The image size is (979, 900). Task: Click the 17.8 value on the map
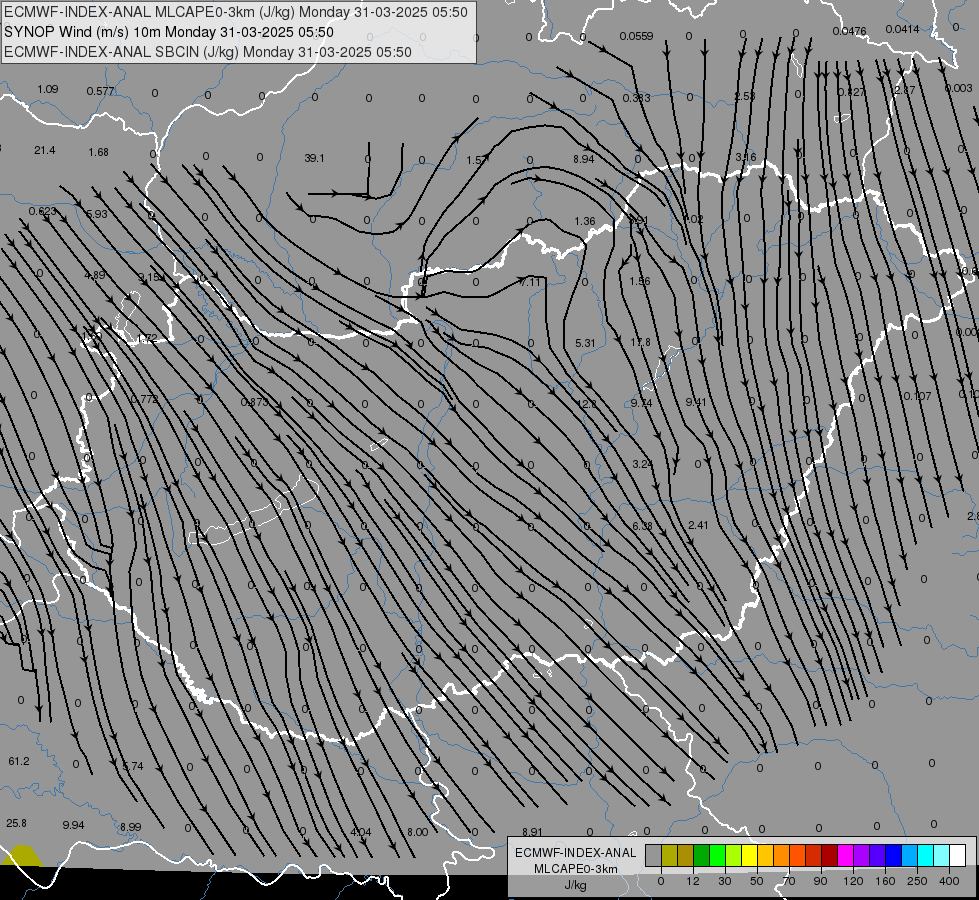640,342
